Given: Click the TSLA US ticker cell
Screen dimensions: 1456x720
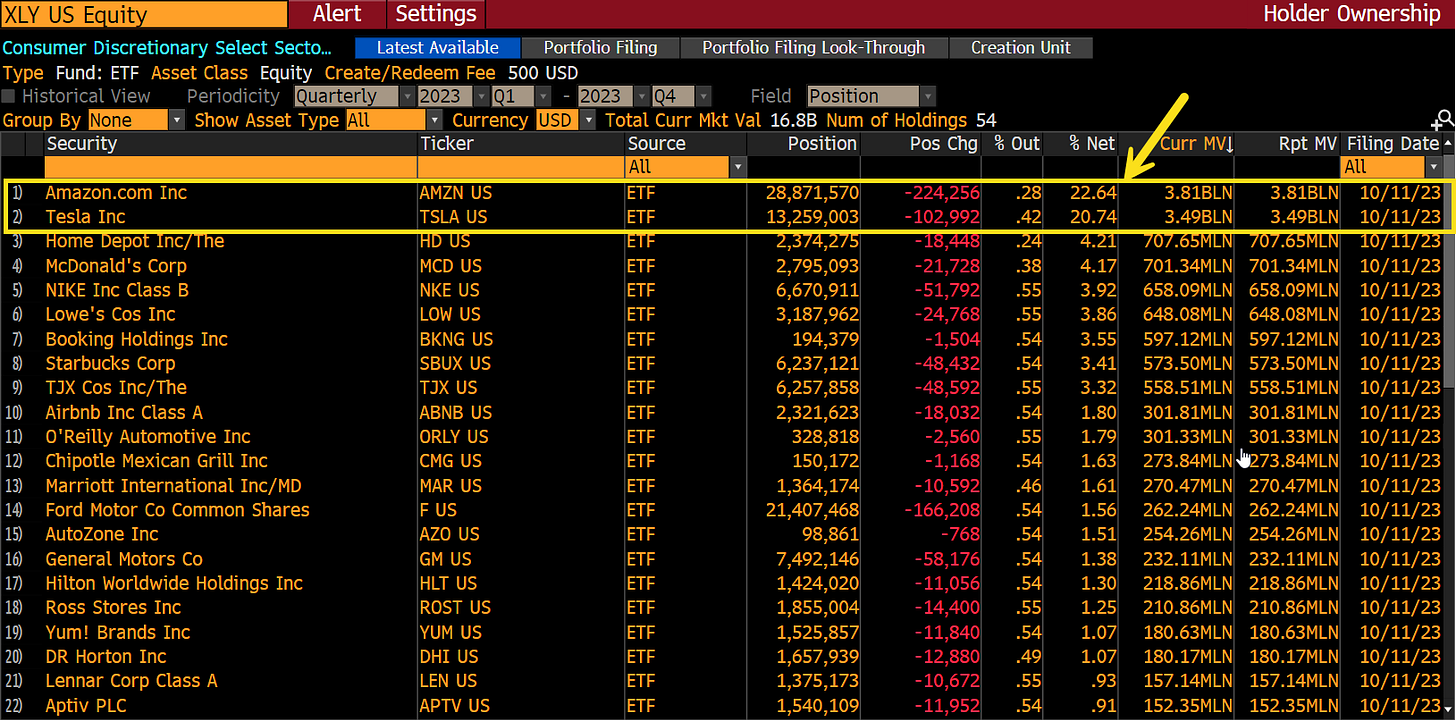Looking at the screenshot, I should tap(453, 217).
